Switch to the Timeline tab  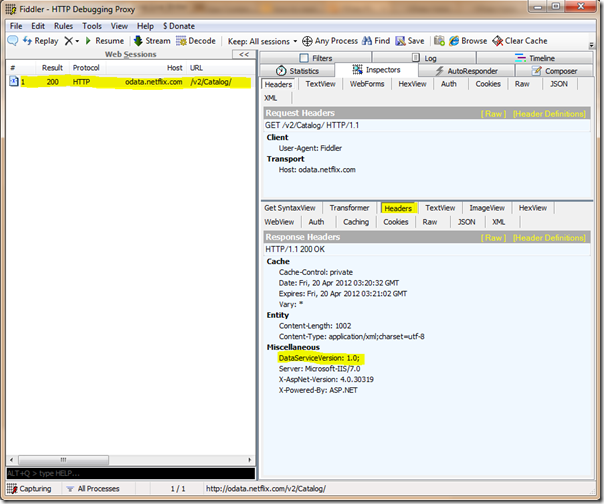click(535, 58)
